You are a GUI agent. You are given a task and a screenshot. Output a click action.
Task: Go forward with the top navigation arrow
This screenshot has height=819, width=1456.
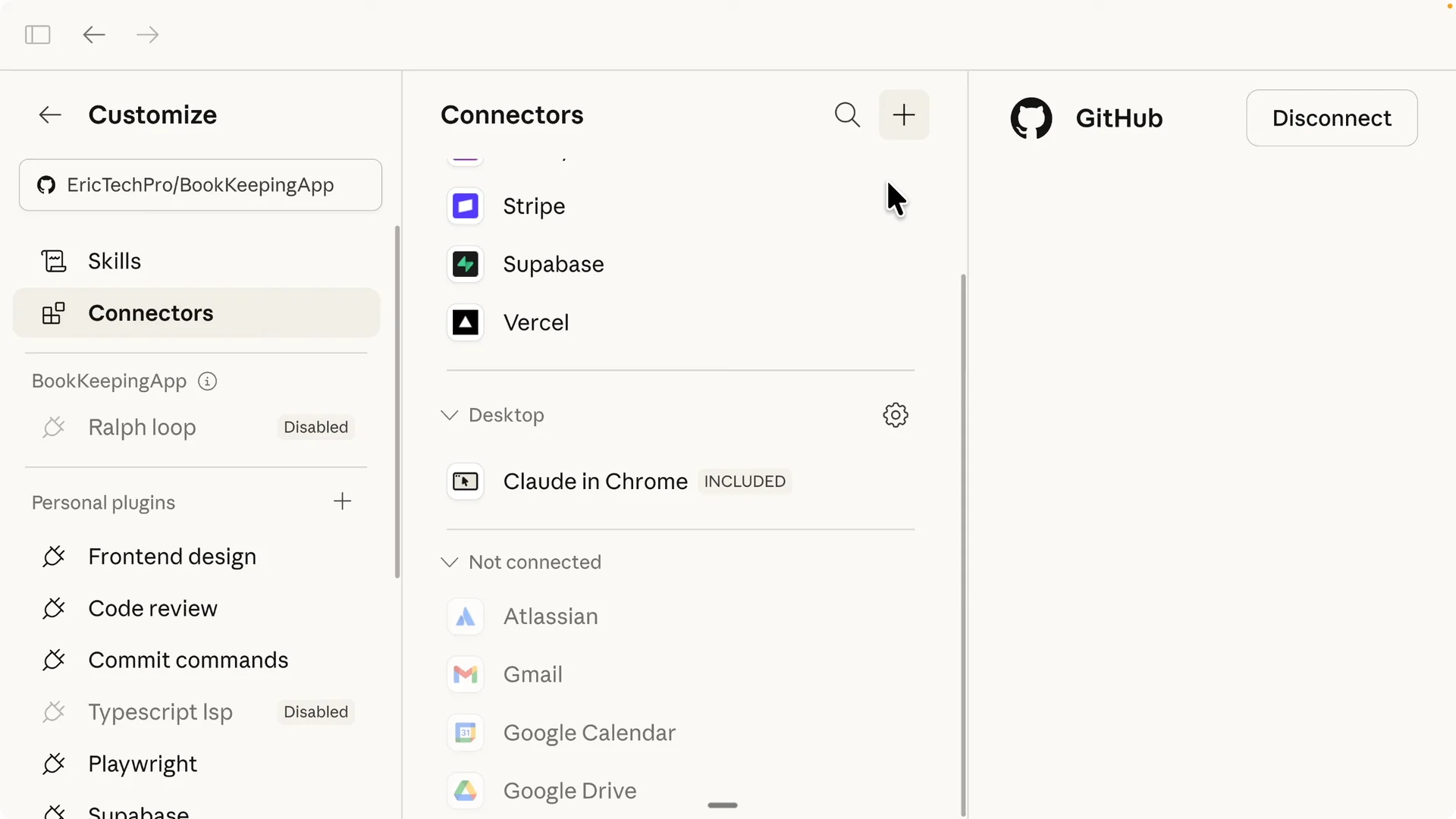pos(147,35)
